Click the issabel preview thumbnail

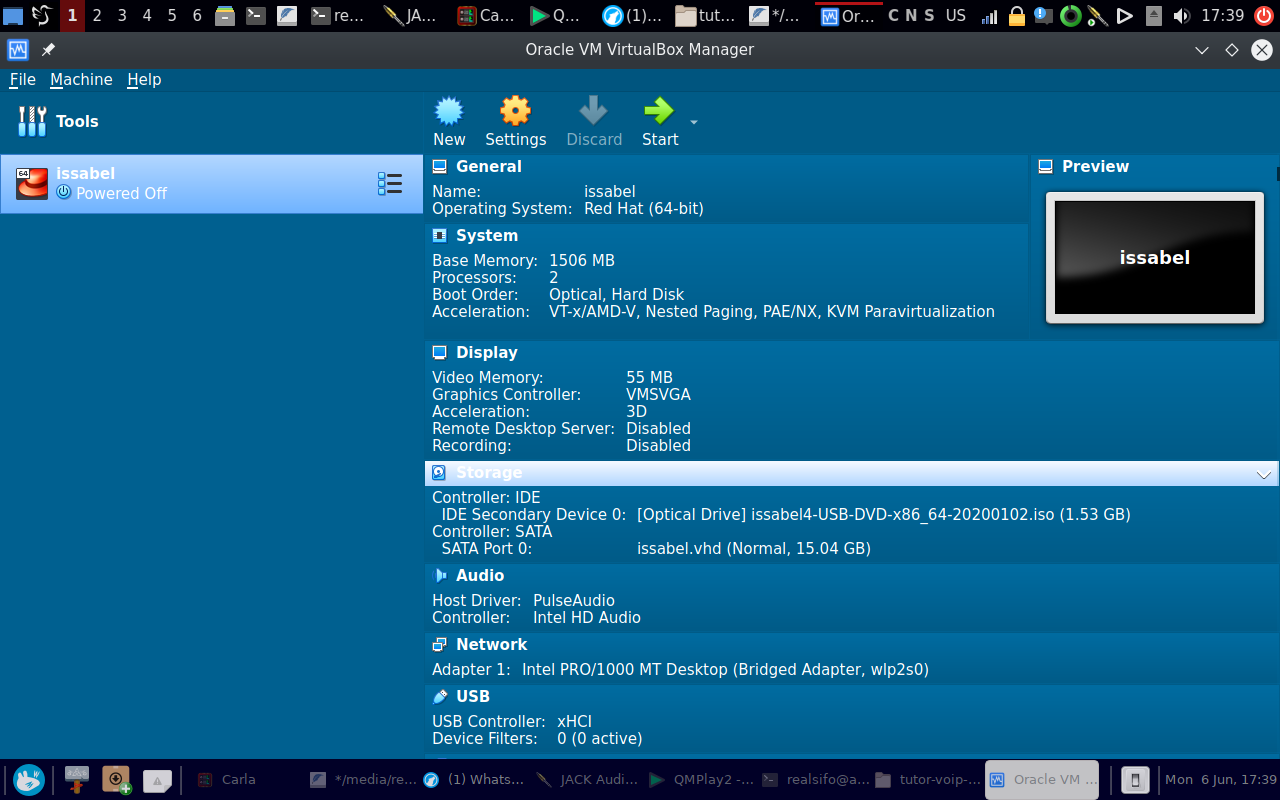pos(1155,258)
